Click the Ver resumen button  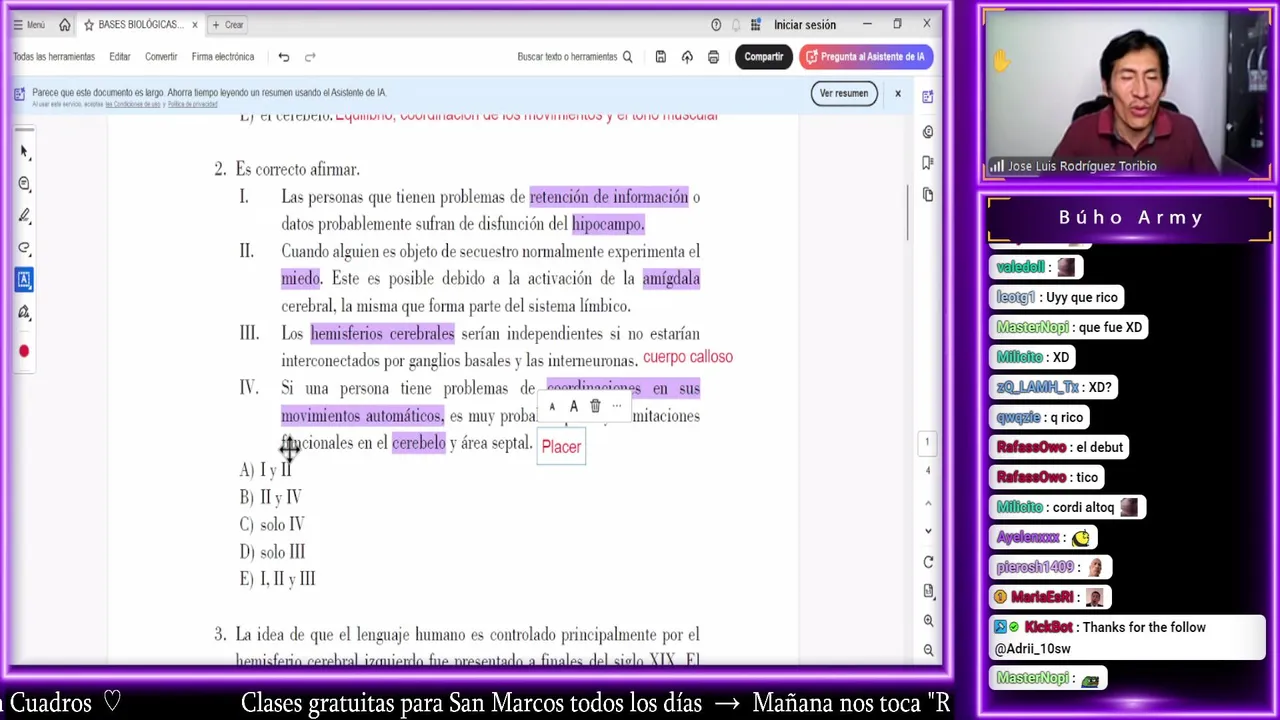coord(844,93)
